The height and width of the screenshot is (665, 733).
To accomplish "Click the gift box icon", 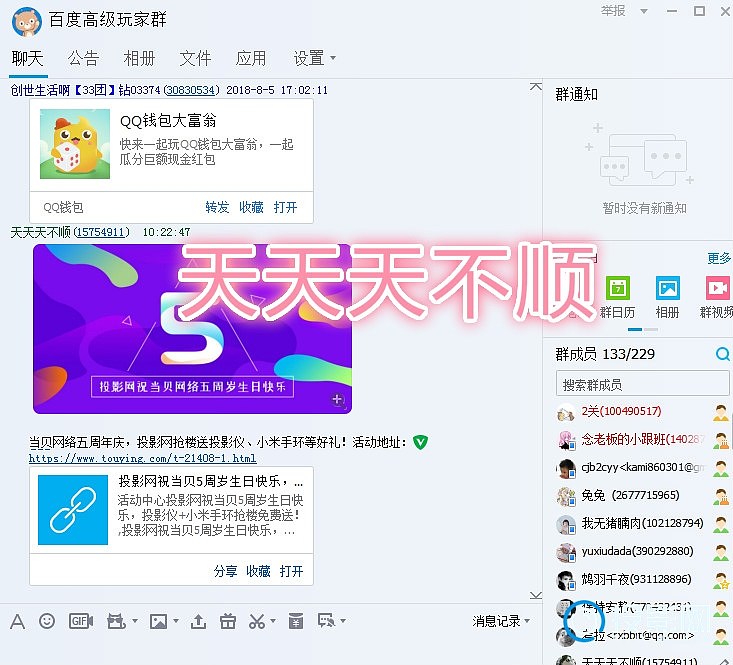I will [x=228, y=622].
